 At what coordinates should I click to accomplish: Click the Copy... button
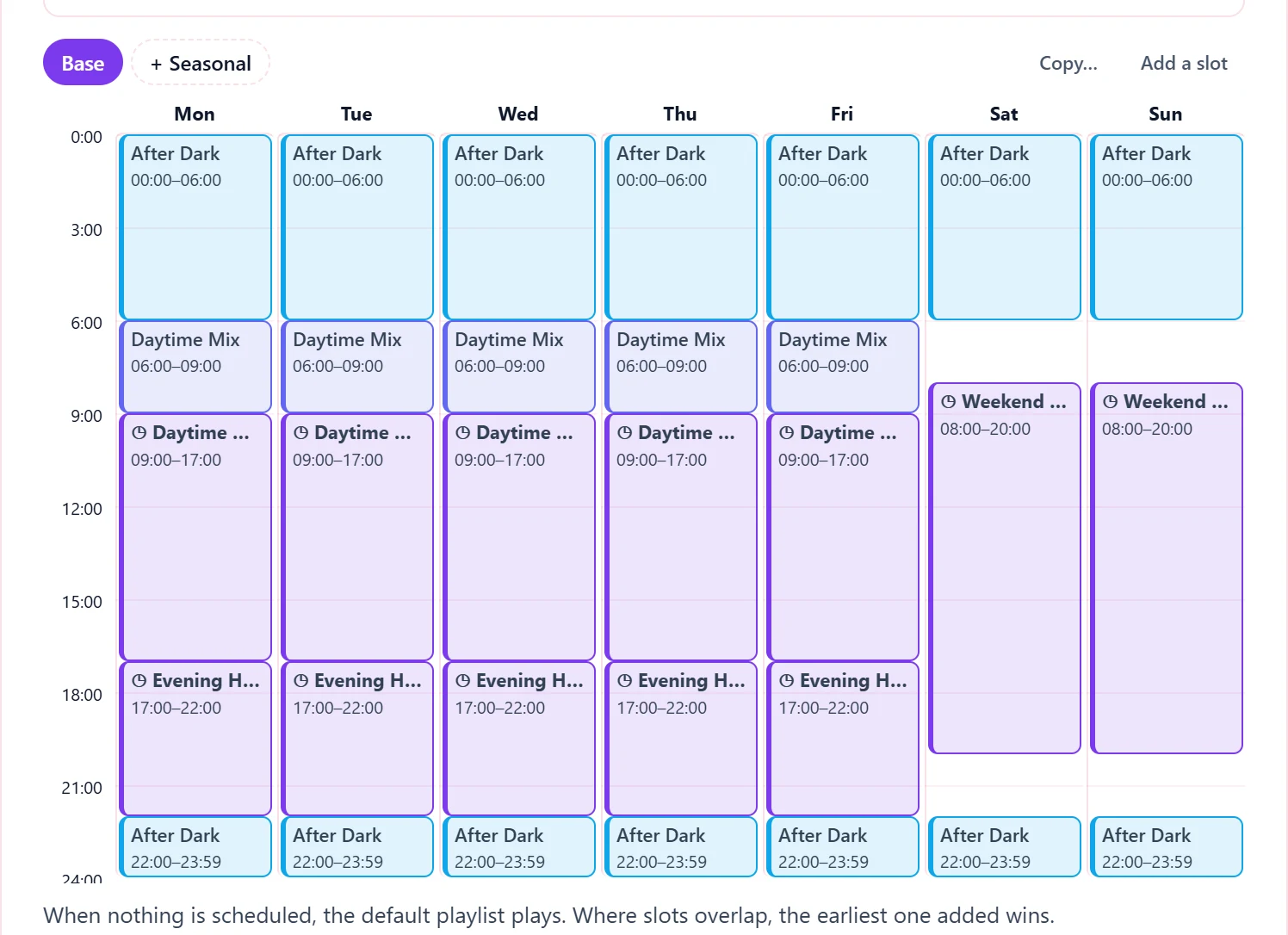(x=1068, y=63)
